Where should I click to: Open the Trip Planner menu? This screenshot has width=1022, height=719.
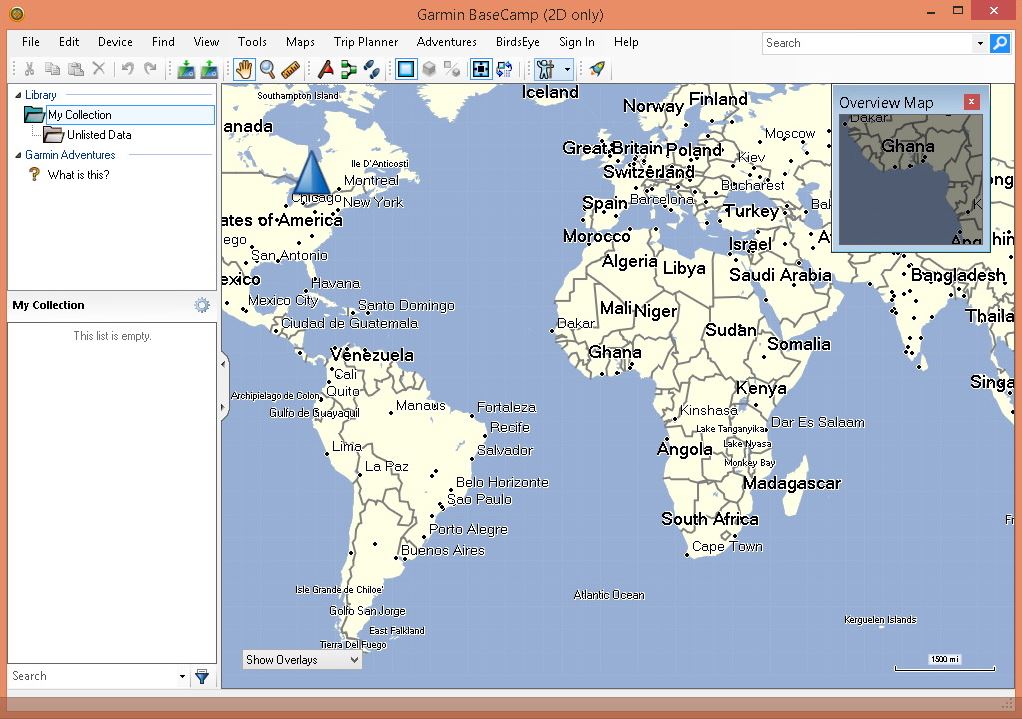(366, 42)
